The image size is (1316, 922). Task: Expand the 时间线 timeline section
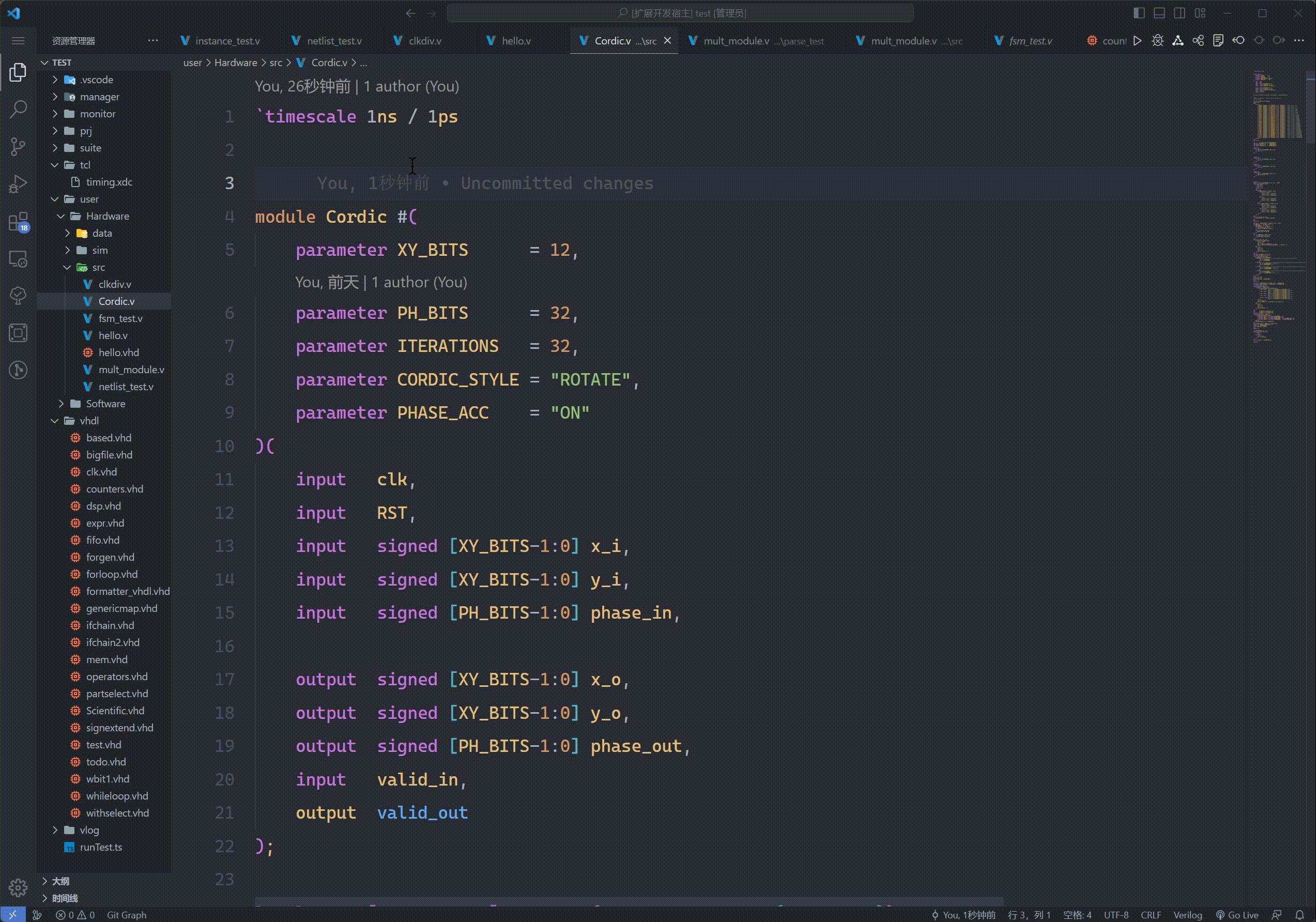(x=104, y=898)
